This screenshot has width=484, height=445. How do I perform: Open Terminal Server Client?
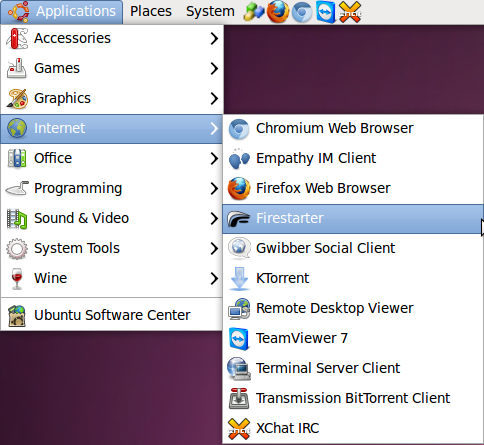coord(353,369)
